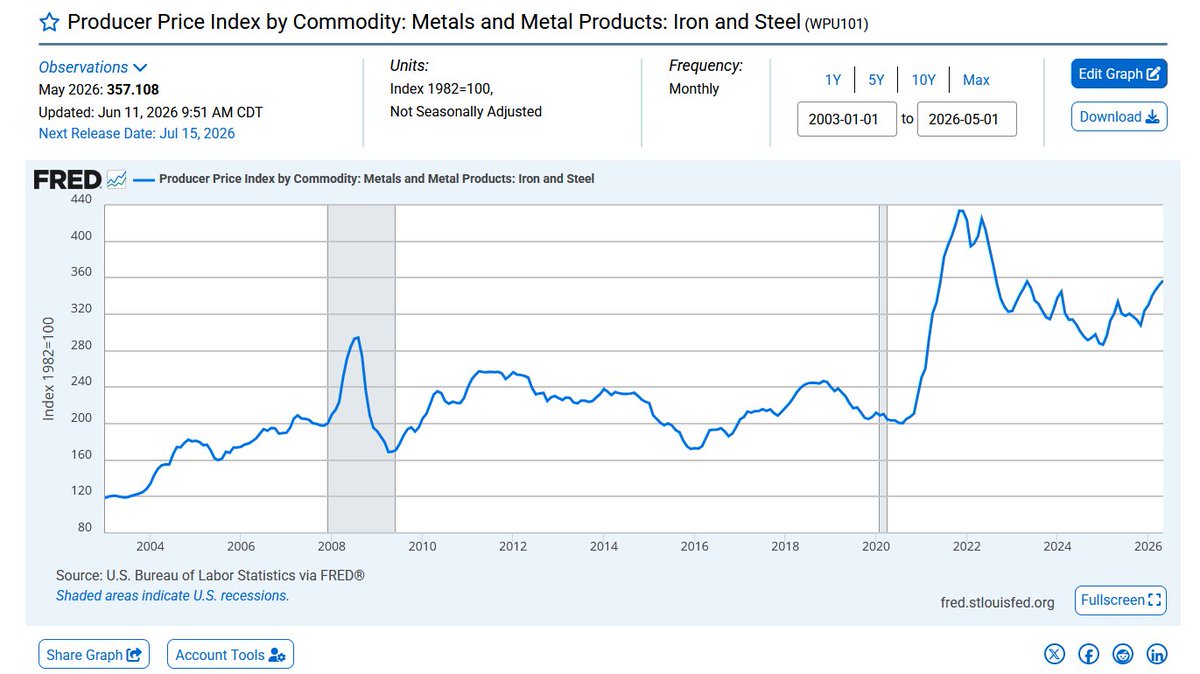The image size is (1200, 674).
Task: Click the 2012 x-axis label
Action: click(x=513, y=546)
